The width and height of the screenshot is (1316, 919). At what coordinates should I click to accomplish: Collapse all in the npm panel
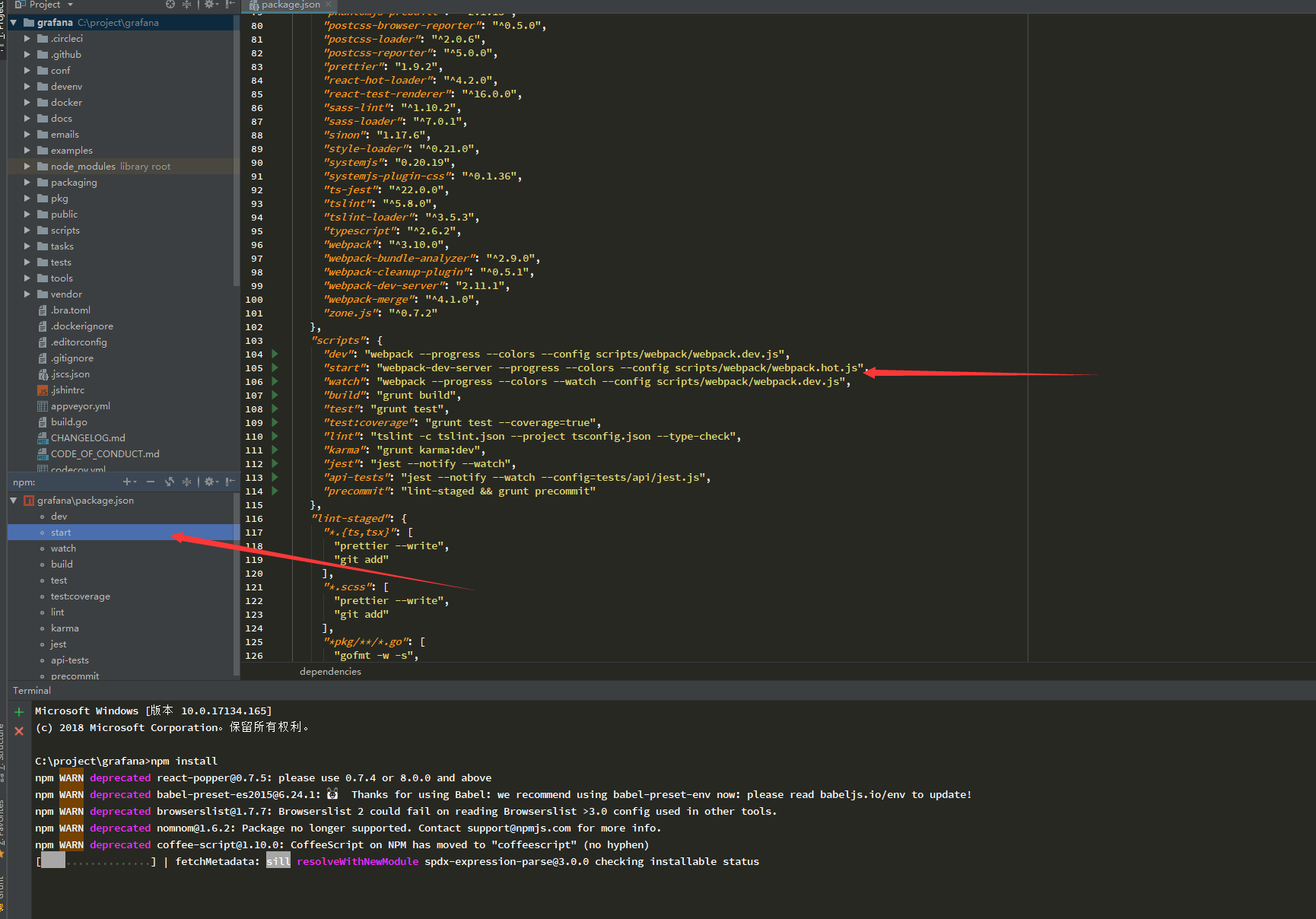coord(186,482)
